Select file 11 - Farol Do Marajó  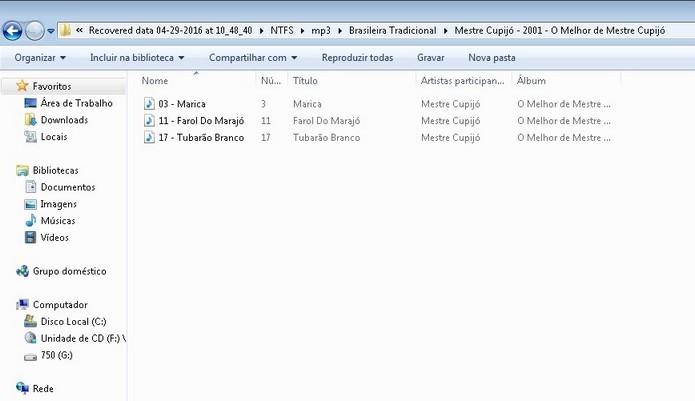[201, 121]
